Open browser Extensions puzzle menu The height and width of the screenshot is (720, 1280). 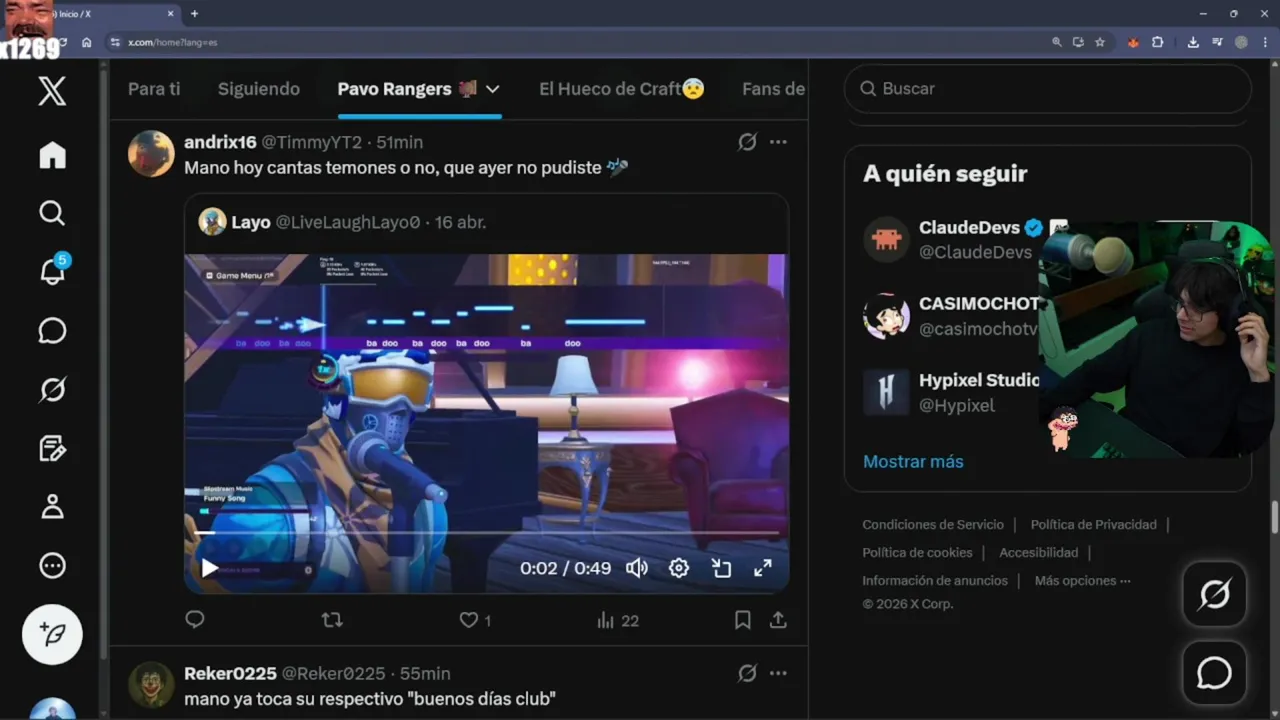pyautogui.click(x=1157, y=42)
